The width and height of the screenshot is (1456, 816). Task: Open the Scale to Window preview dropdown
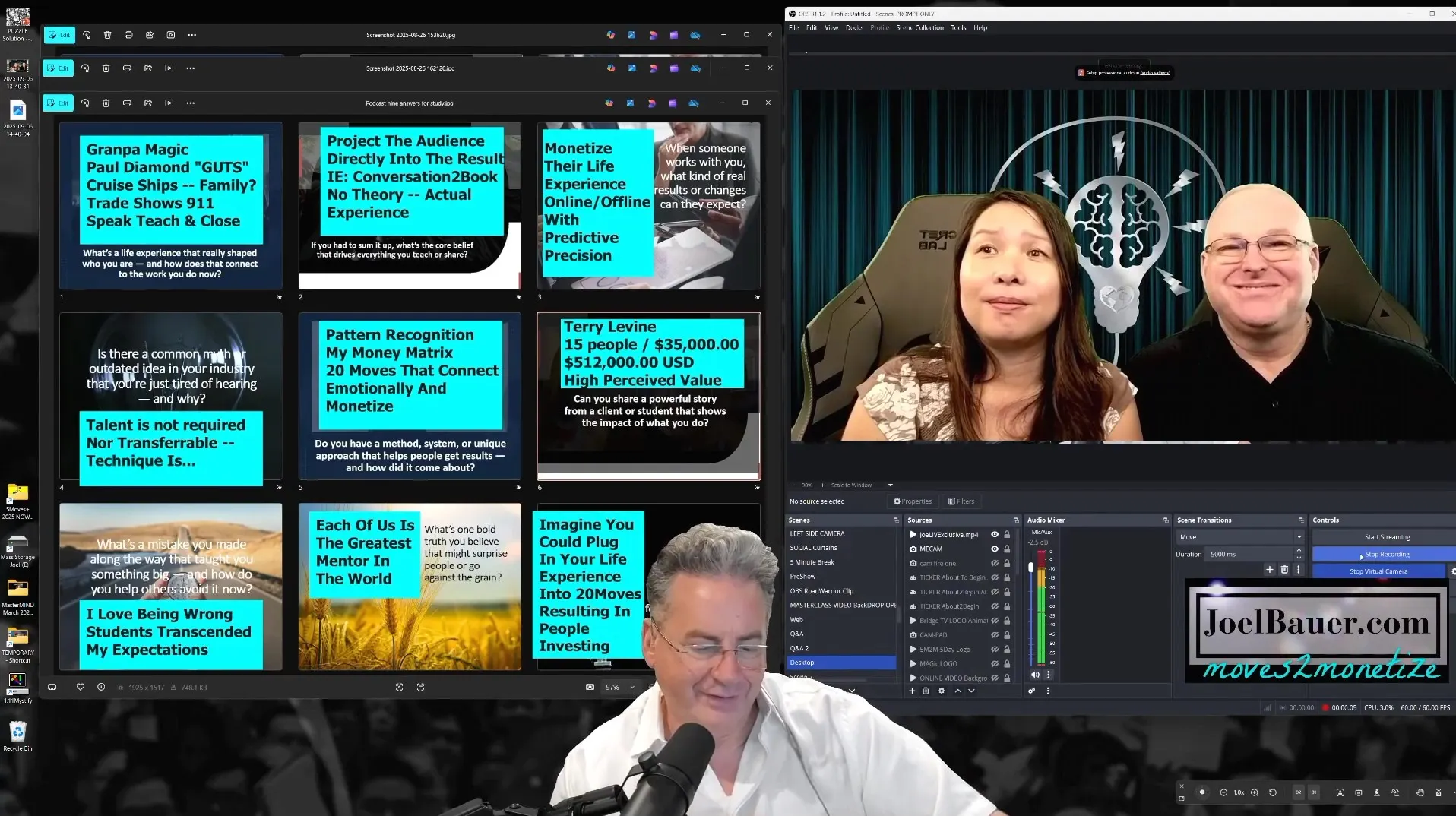point(890,485)
